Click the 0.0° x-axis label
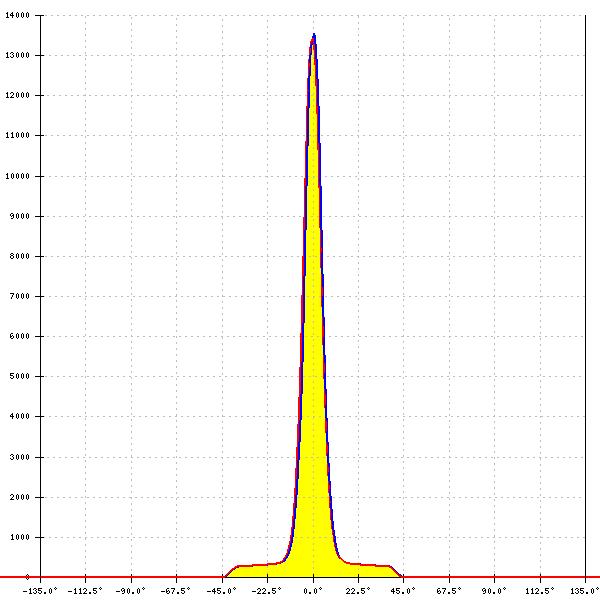 313,591
